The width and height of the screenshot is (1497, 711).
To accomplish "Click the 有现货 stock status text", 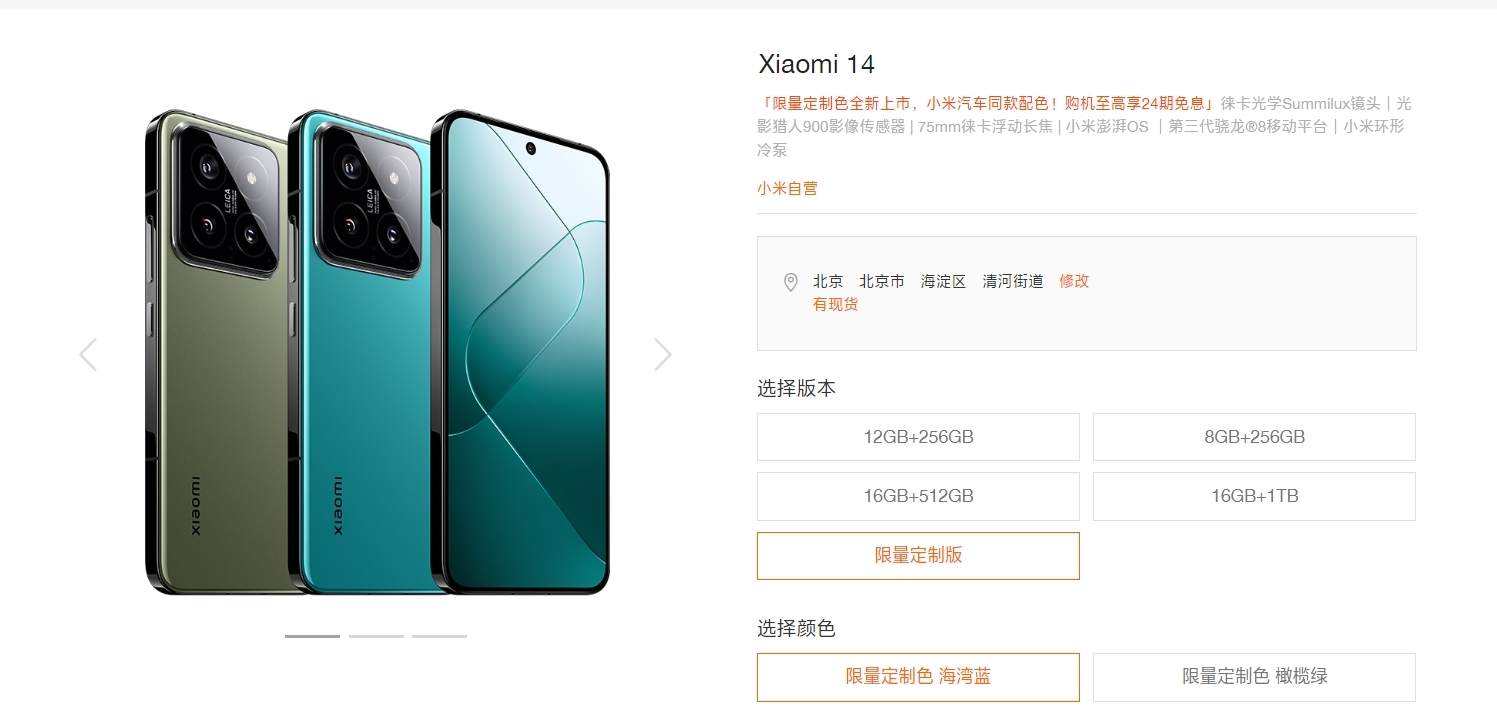I will click(x=835, y=304).
